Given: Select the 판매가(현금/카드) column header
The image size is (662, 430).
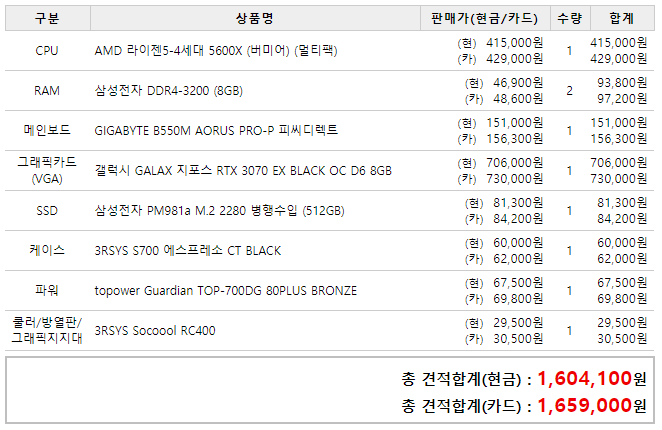Looking at the screenshot, I should [x=484, y=18].
